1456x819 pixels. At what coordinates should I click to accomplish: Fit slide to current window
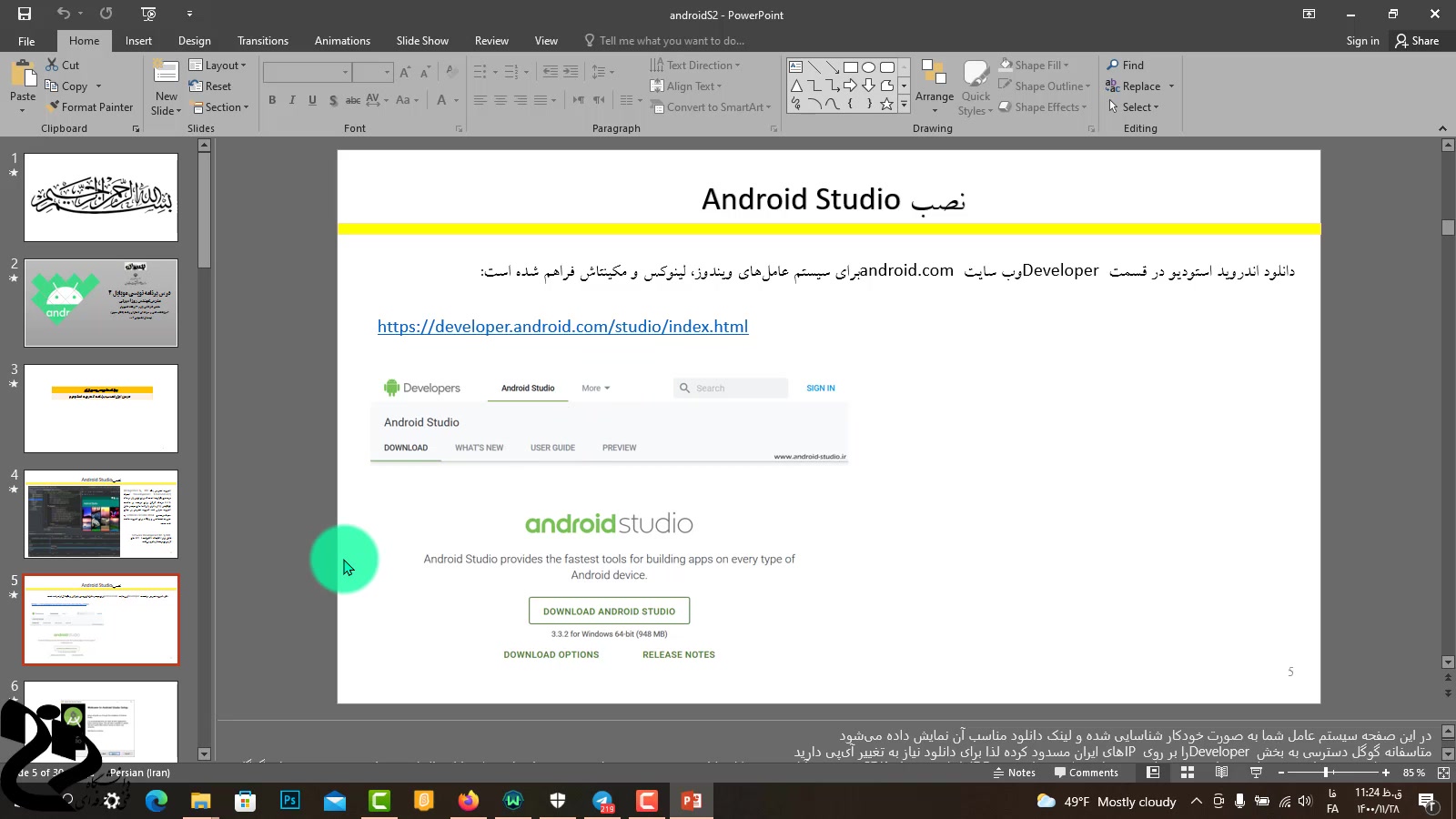[1443, 773]
